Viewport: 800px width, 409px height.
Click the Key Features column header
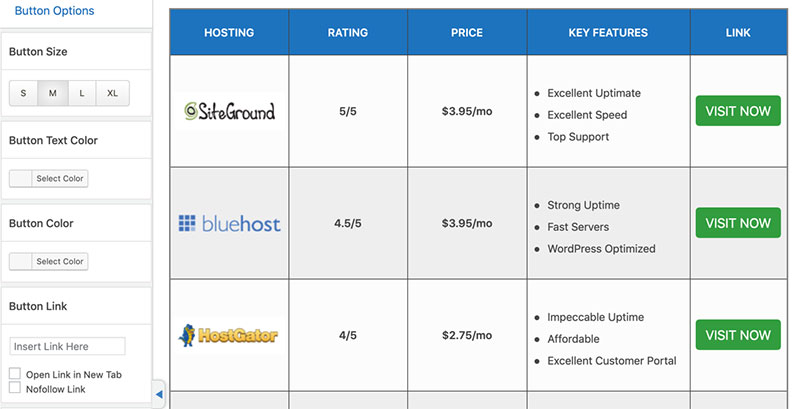(x=608, y=33)
